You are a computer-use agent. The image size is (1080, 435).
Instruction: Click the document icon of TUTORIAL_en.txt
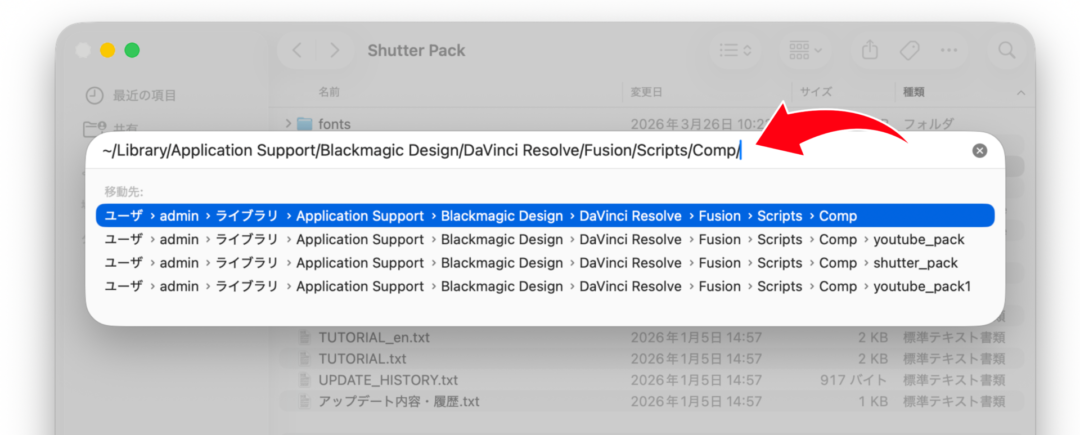coord(304,338)
